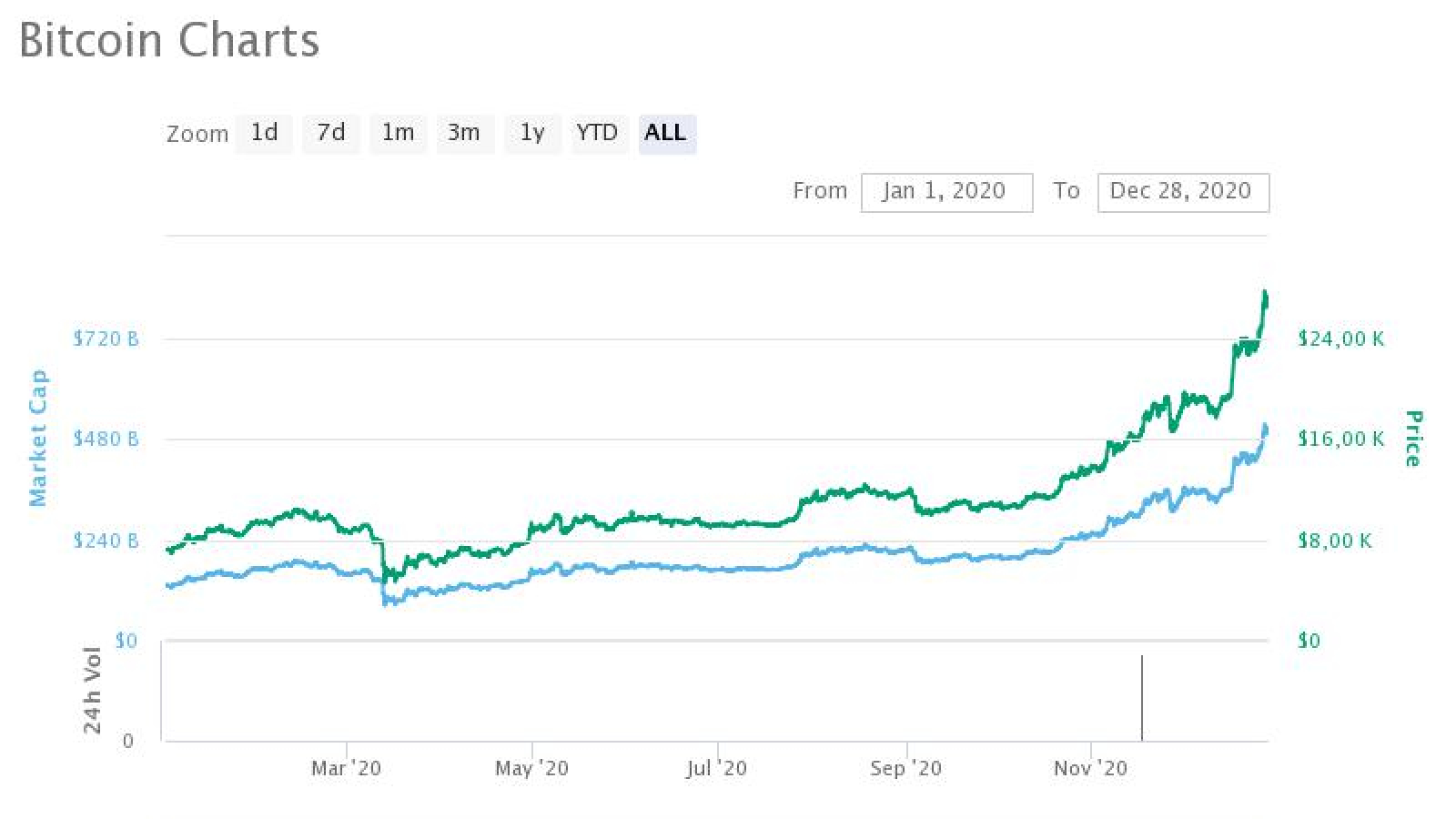1456x819 pixels.
Task: Click the $480 B axis label
Action: coord(106,440)
